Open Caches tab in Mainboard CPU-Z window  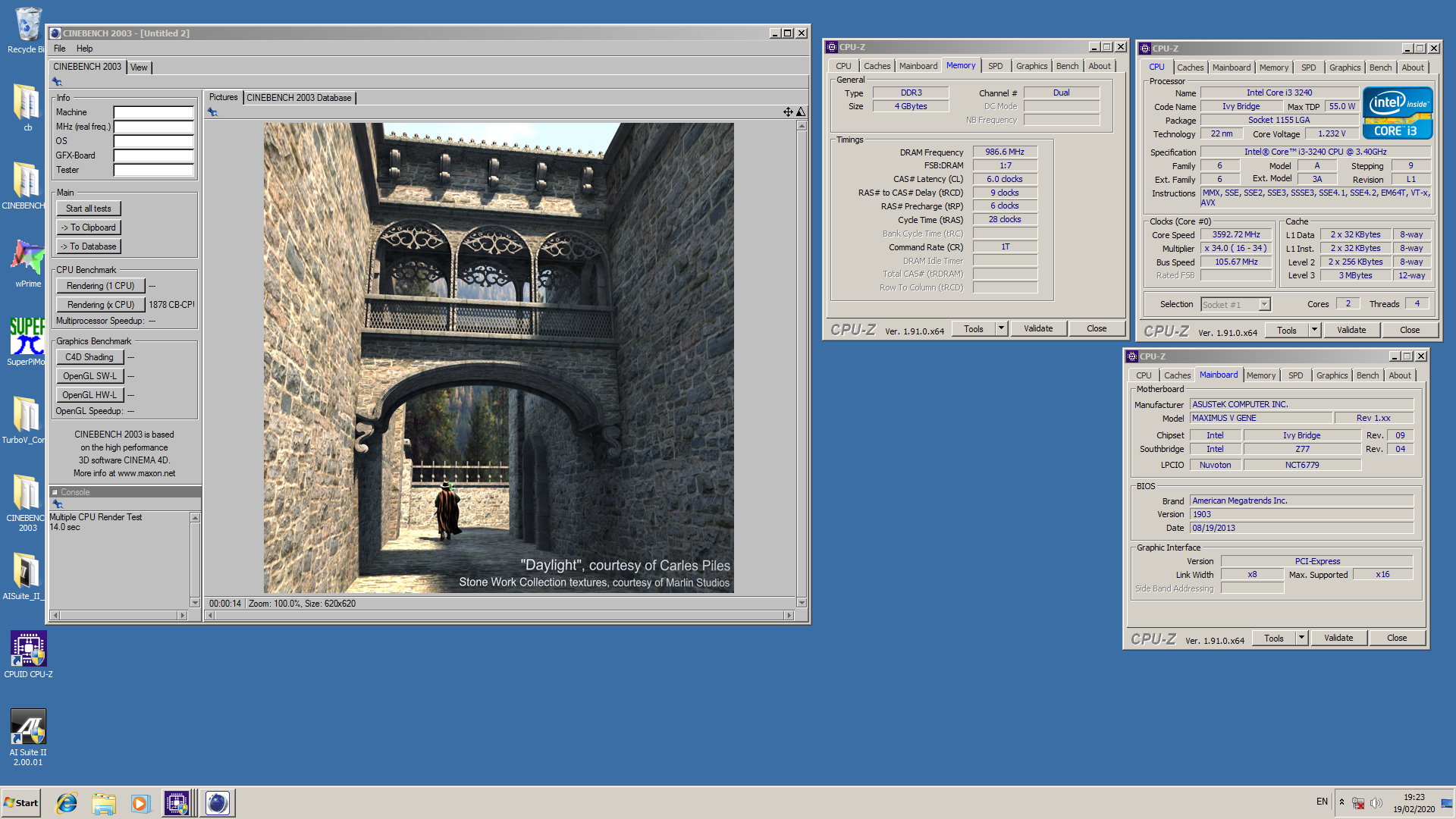pyautogui.click(x=1177, y=375)
